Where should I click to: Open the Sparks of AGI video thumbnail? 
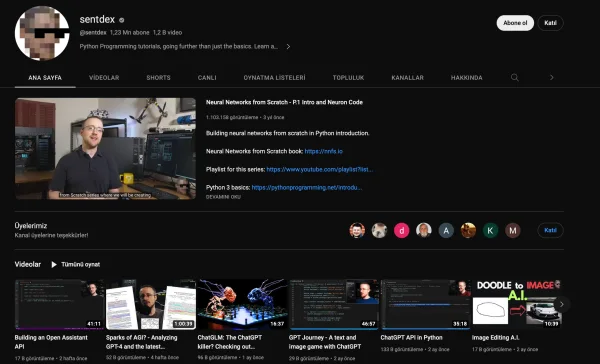(151, 304)
